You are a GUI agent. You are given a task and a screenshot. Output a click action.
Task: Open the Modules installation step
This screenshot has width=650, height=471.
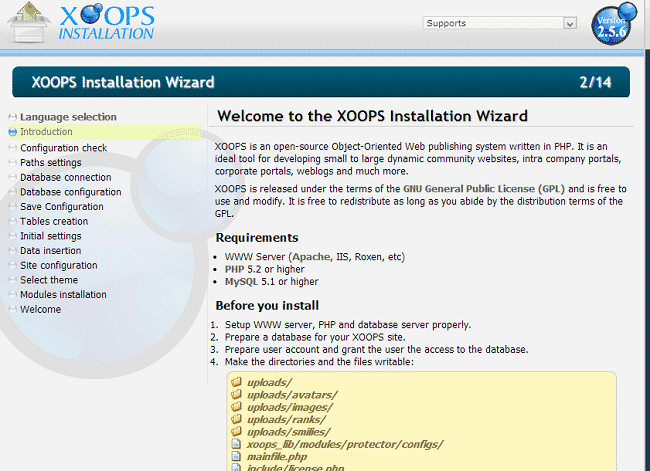[63, 295]
